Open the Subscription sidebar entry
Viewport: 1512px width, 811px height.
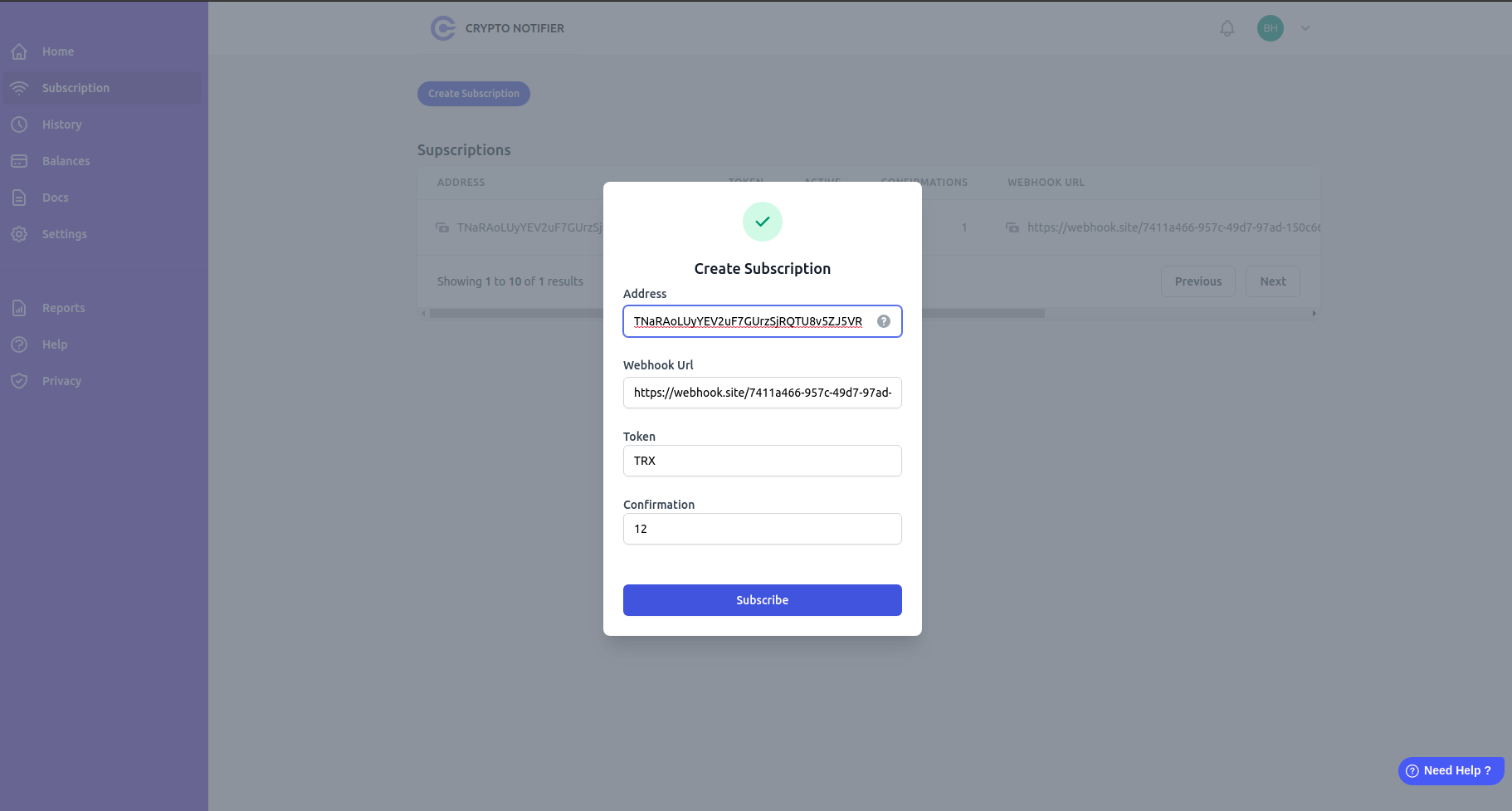76,87
